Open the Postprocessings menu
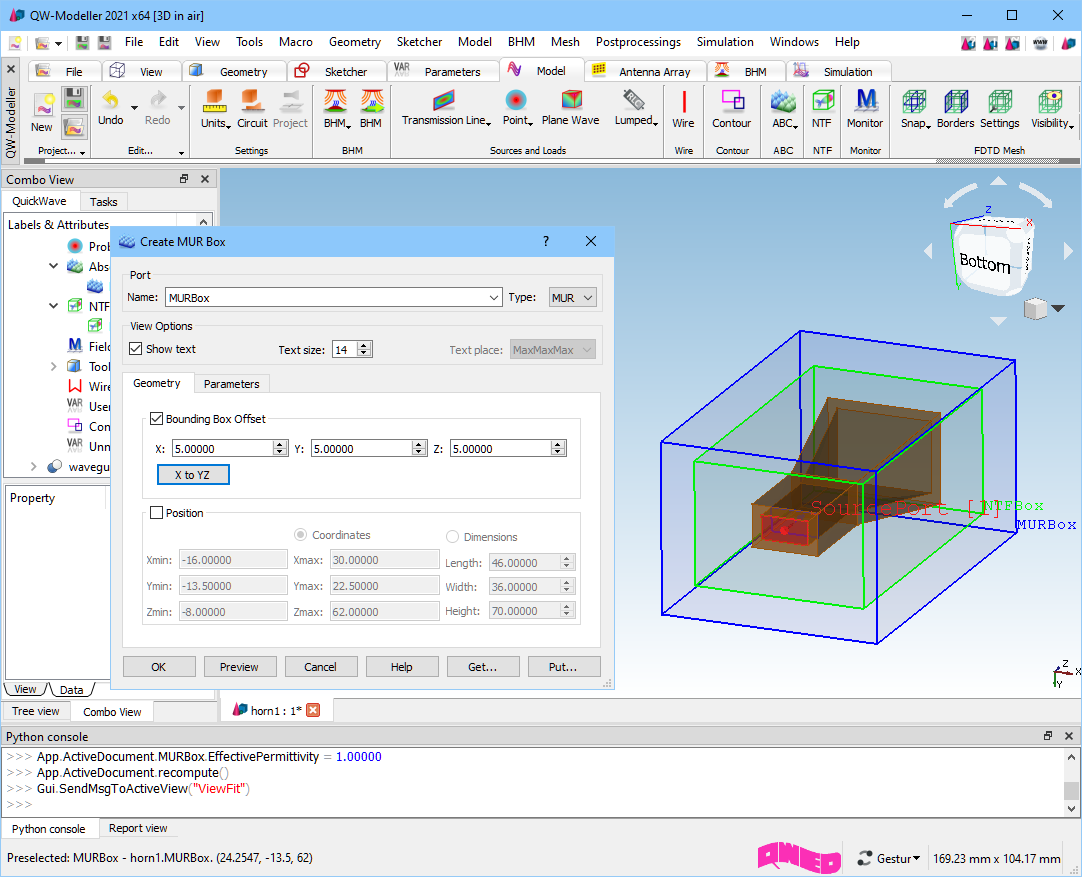This screenshot has width=1082, height=877. [x=638, y=42]
